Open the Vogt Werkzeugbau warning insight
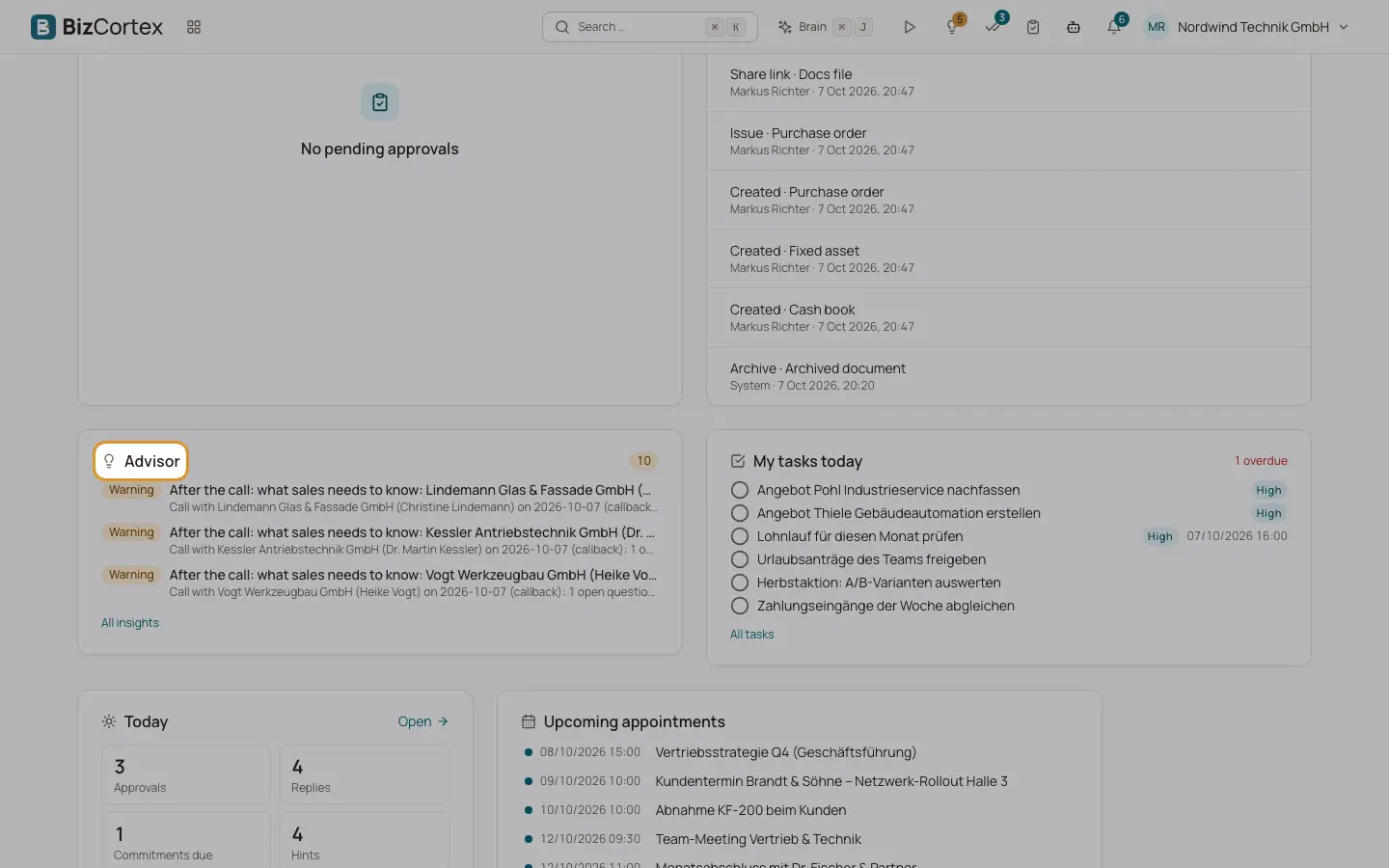Screen dimensions: 1389x868 click(379, 583)
